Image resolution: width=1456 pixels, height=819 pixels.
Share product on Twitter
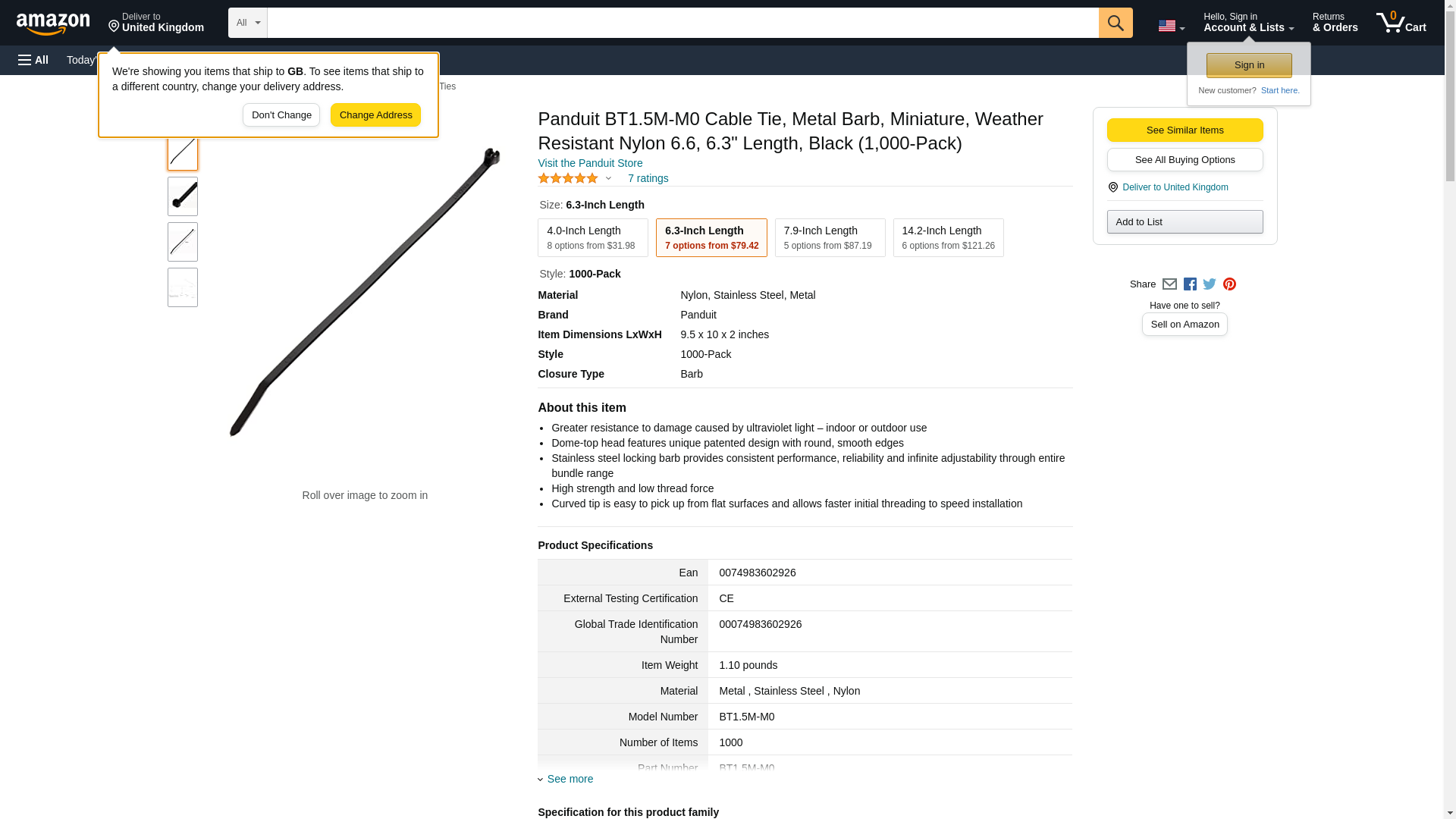point(1210,284)
